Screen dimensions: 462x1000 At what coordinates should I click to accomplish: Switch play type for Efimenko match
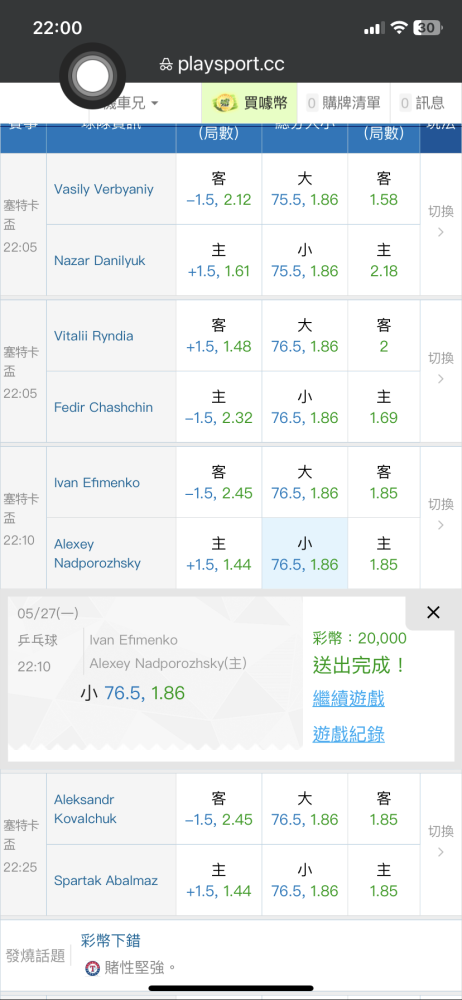[441, 515]
